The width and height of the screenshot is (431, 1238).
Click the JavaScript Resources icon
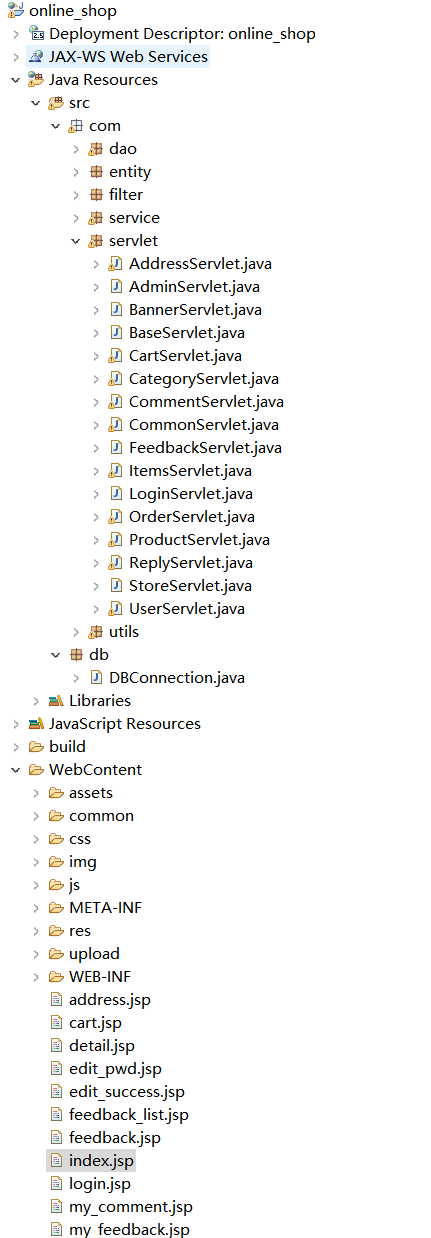tap(37, 724)
